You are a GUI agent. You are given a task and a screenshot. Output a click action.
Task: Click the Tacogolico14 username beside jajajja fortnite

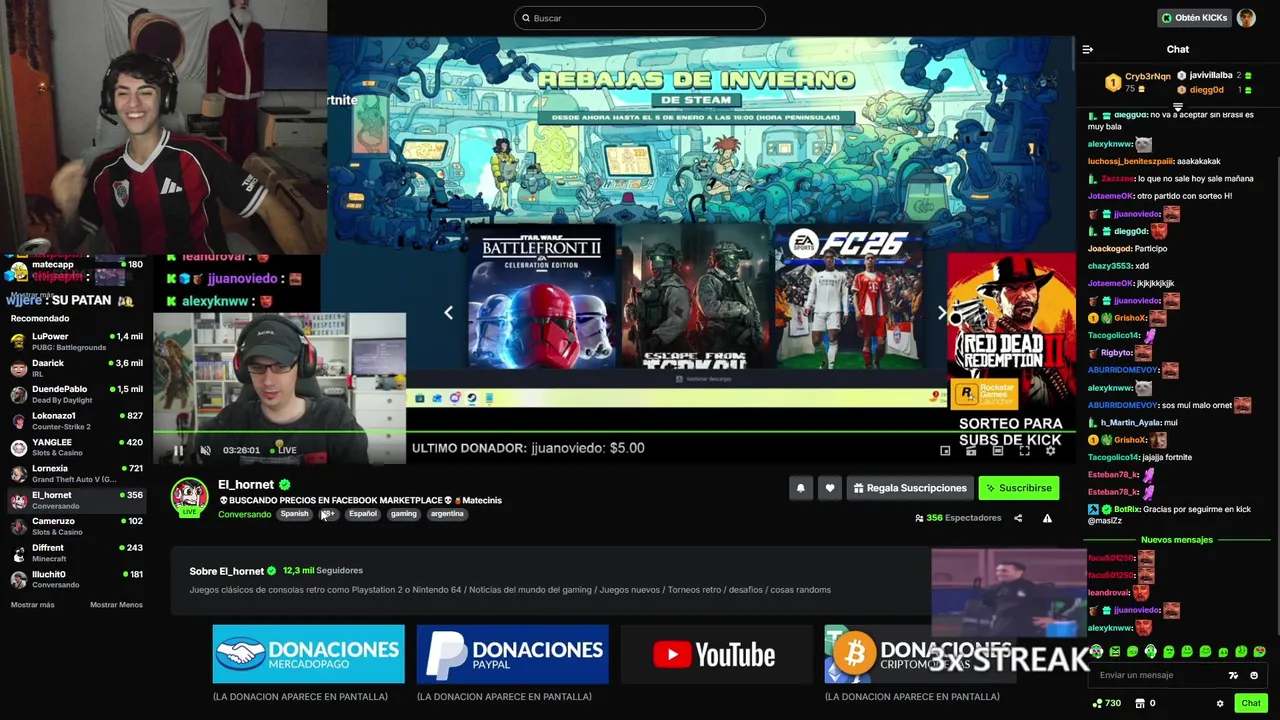point(1114,457)
